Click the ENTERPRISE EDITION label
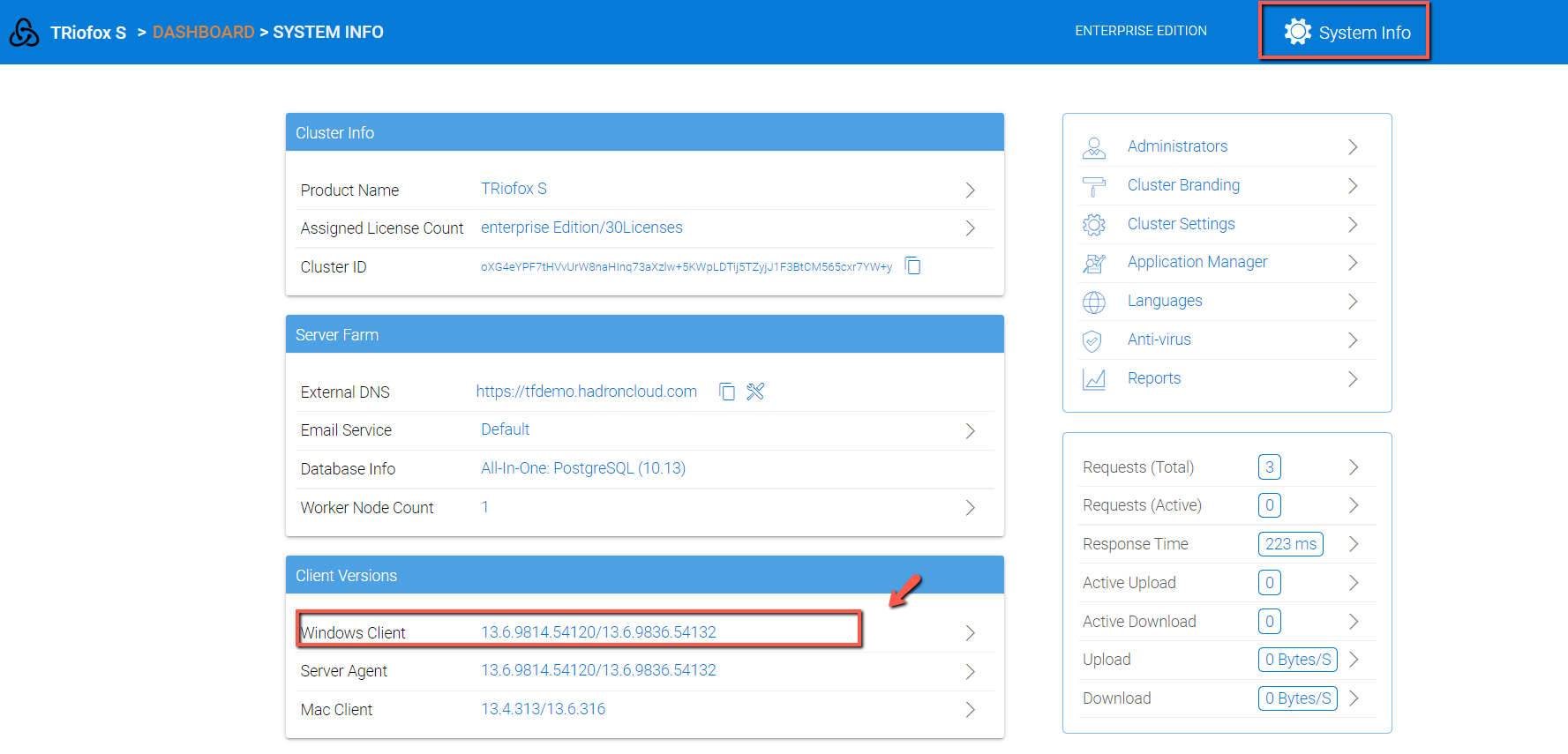 point(1141,31)
